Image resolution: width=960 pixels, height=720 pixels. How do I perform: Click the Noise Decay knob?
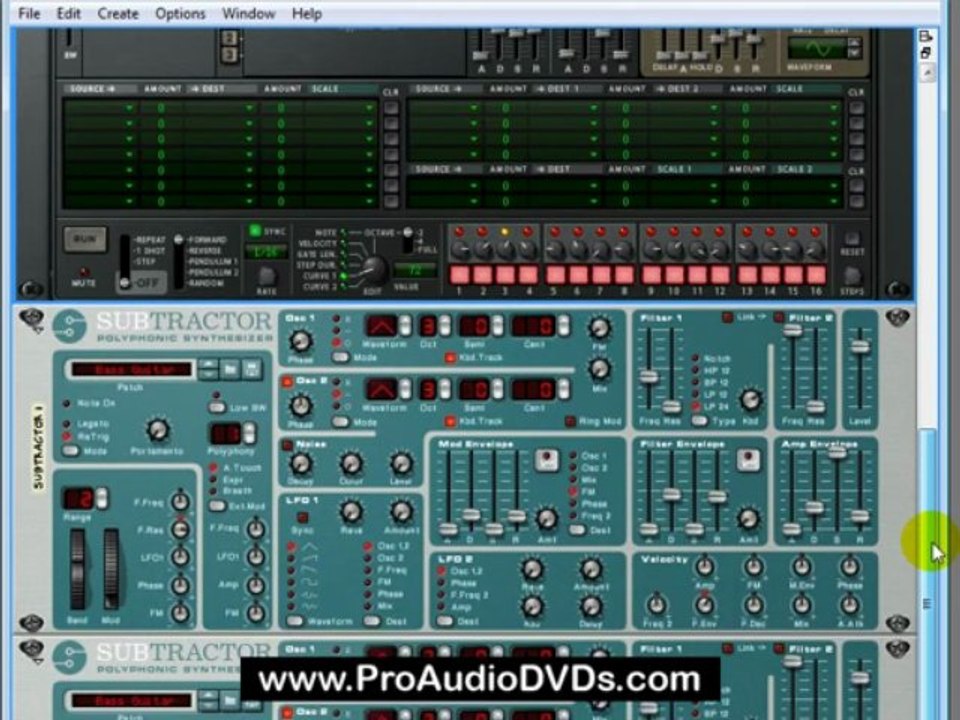(301, 464)
